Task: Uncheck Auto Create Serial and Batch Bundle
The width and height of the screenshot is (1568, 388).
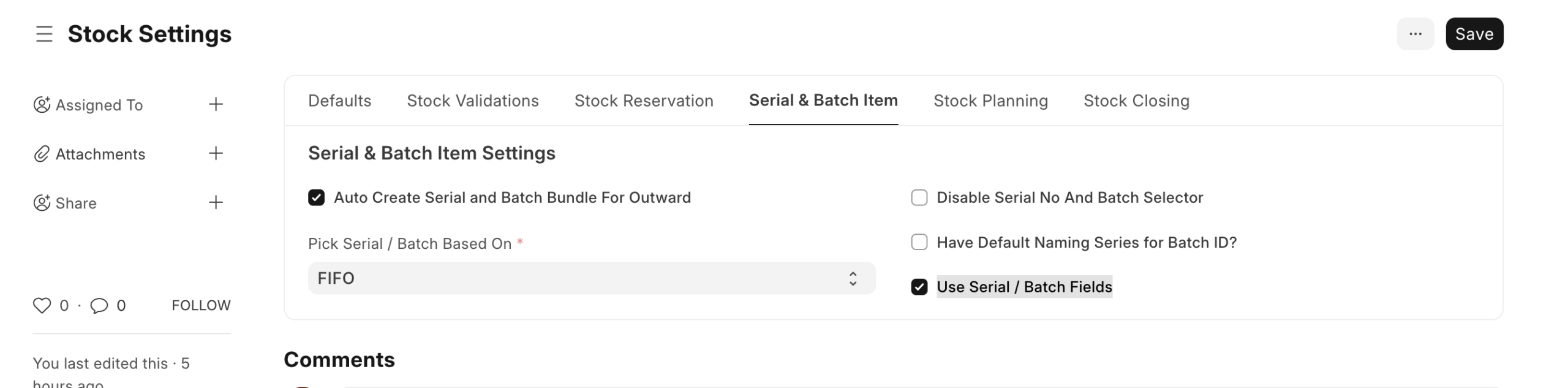Action: [x=316, y=197]
